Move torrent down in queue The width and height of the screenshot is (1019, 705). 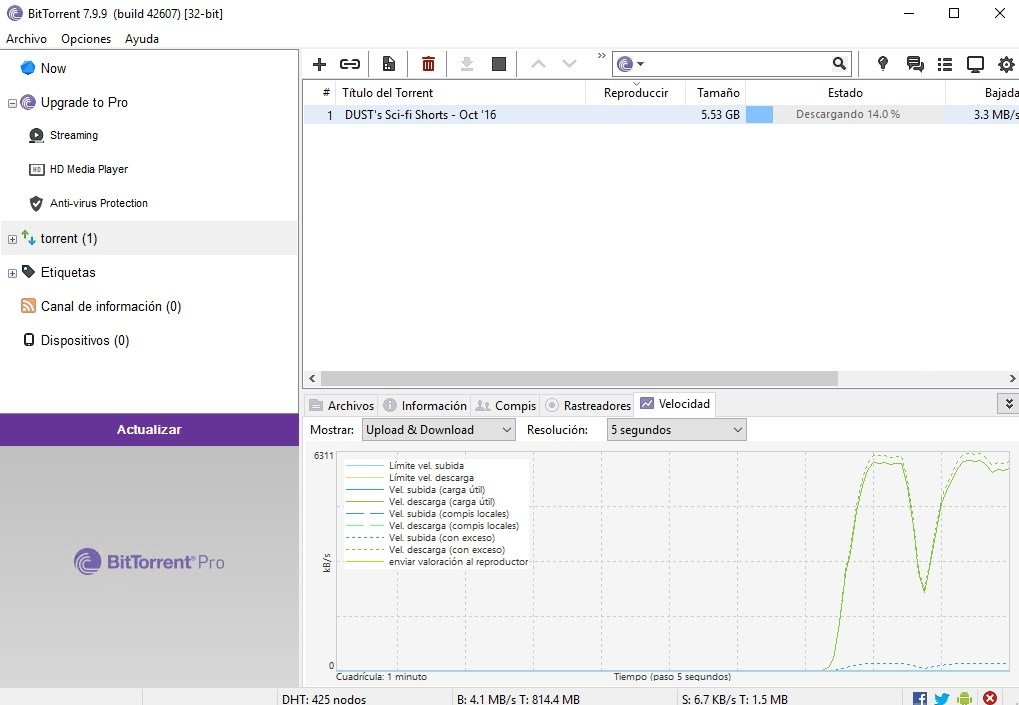[569, 64]
